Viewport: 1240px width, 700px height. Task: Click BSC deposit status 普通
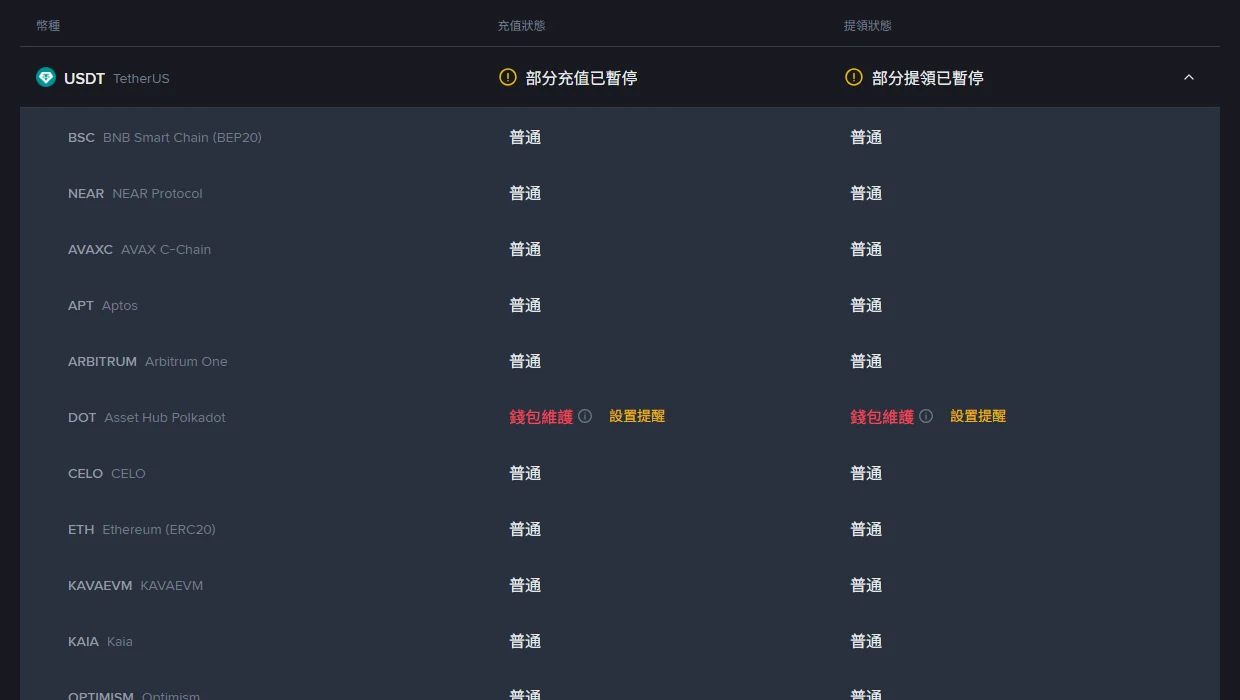click(x=525, y=137)
